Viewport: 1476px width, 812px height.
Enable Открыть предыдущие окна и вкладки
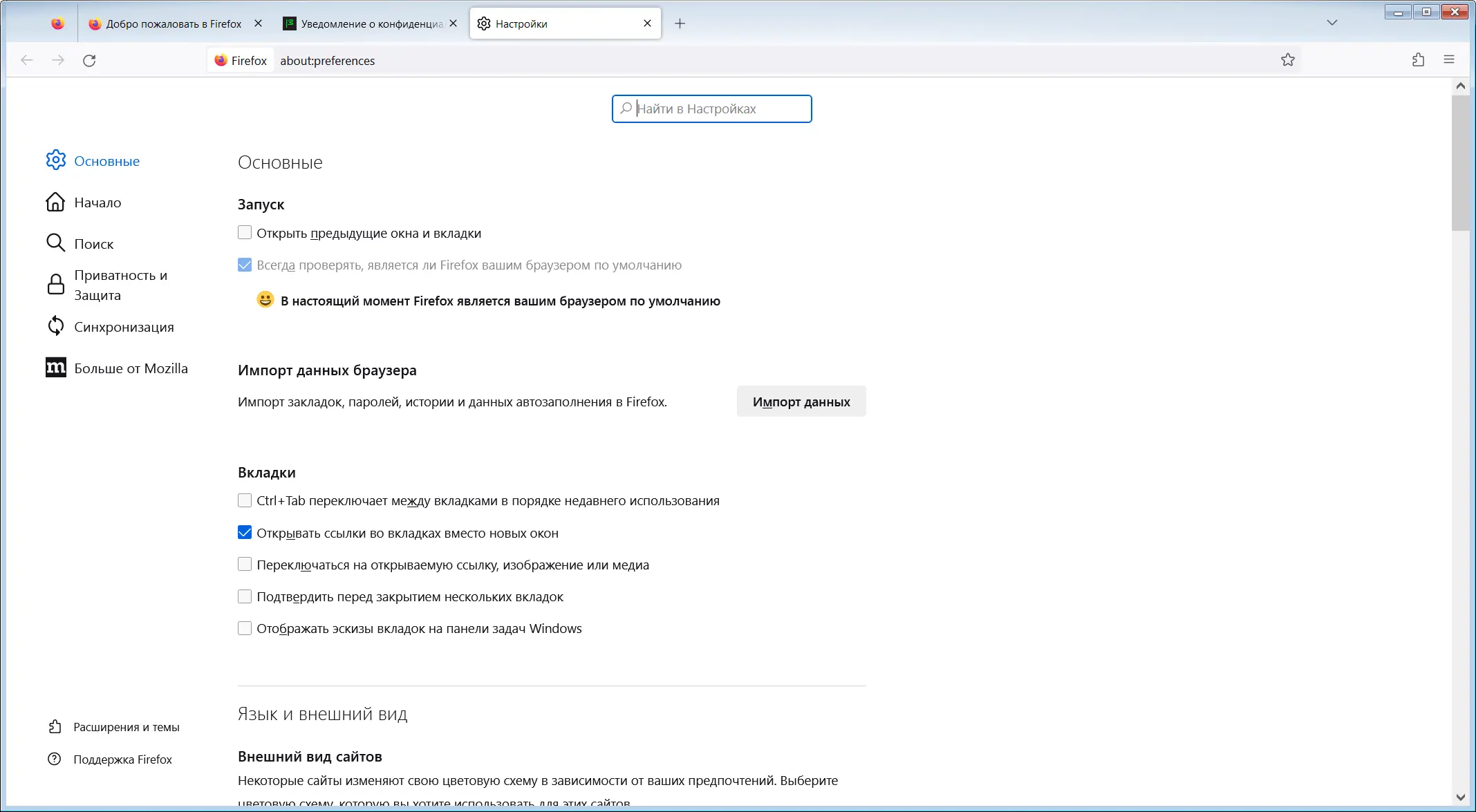tap(245, 233)
